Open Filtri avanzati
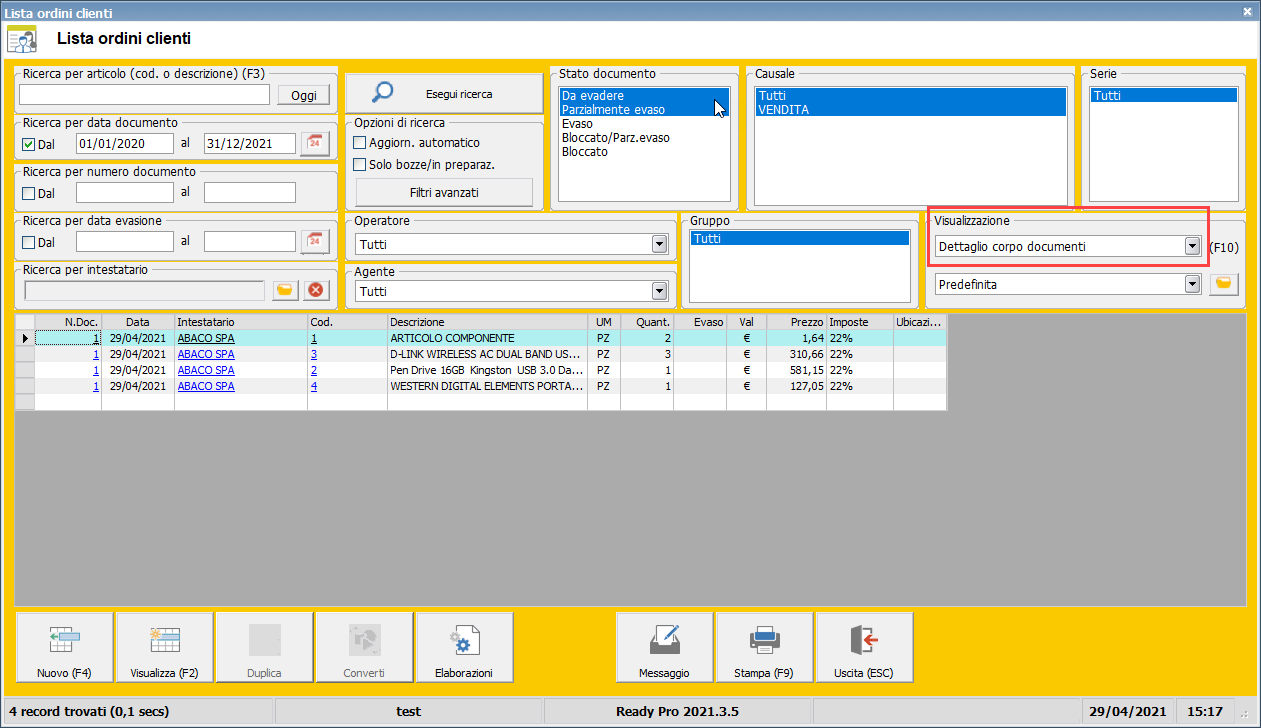This screenshot has width=1261, height=728. (444, 191)
